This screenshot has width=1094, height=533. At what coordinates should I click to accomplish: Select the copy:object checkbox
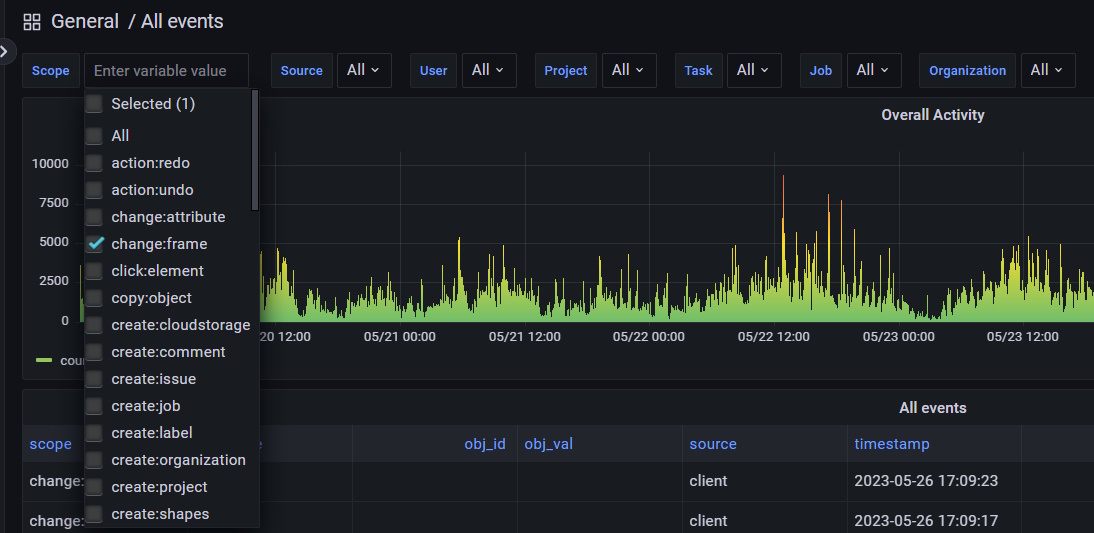[94, 298]
